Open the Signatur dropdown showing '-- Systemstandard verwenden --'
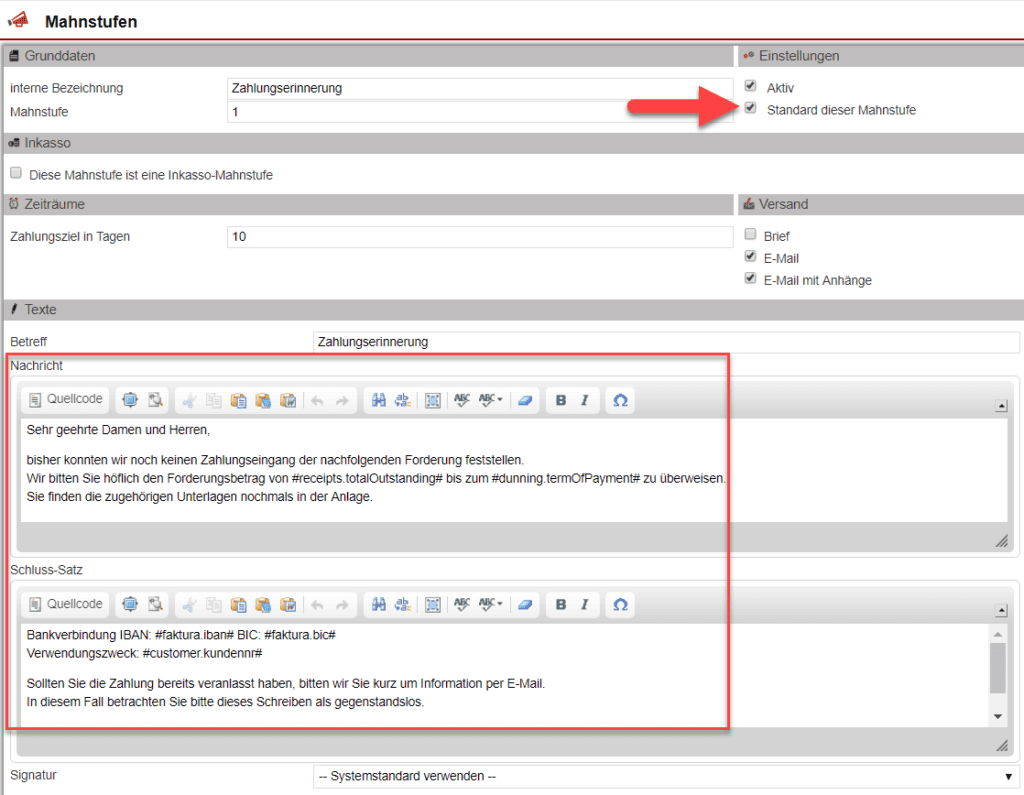 coord(660,775)
